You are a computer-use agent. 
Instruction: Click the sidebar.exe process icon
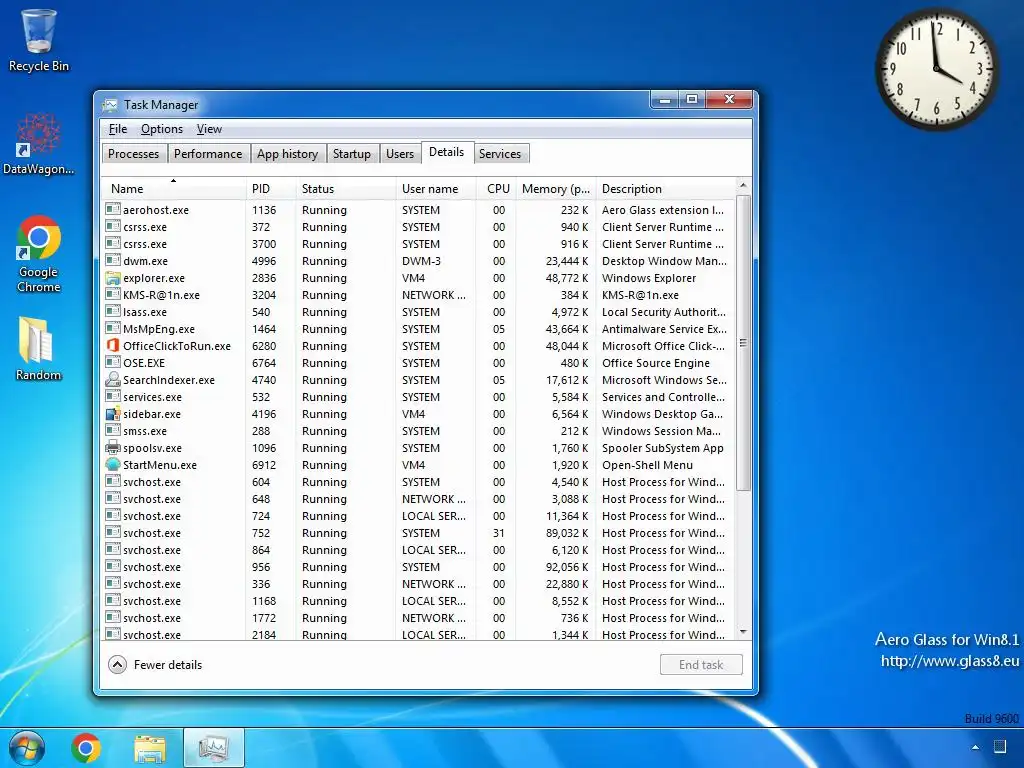(x=113, y=413)
